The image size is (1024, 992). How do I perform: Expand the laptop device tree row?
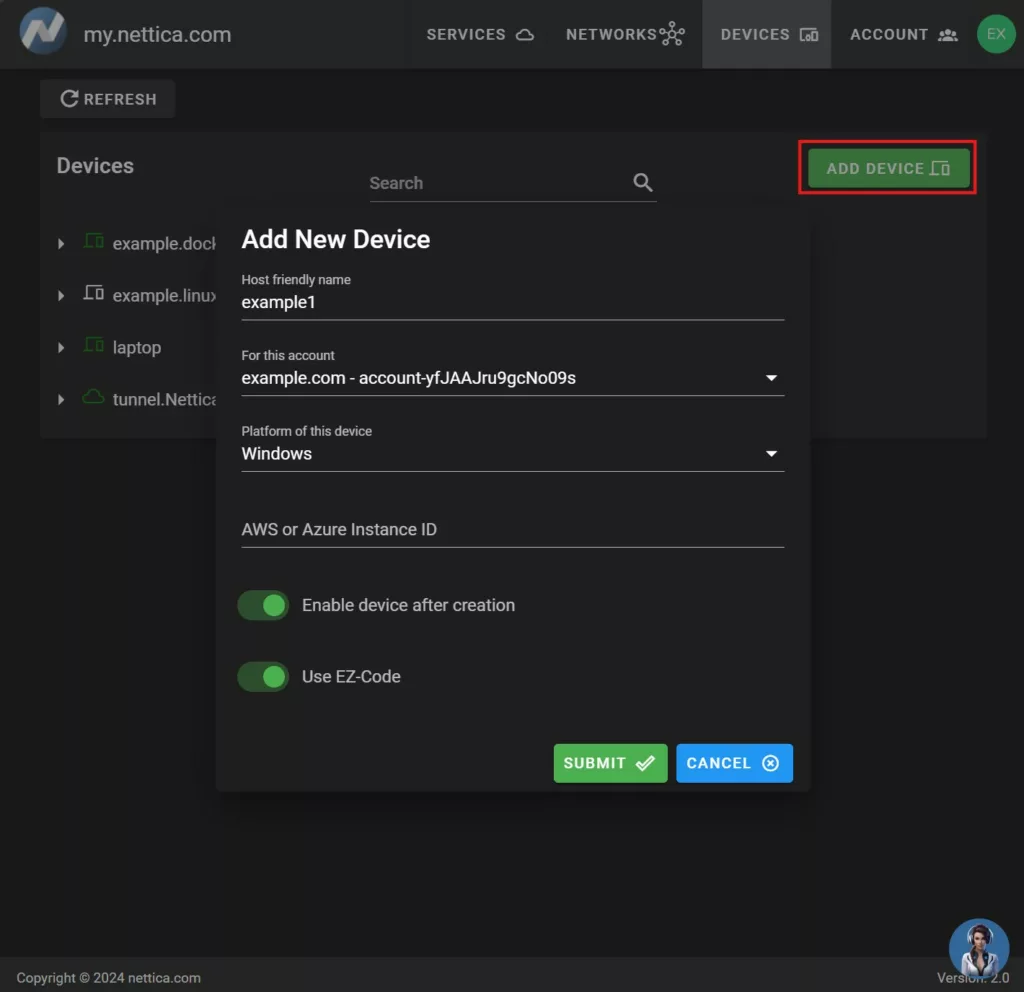pos(61,347)
